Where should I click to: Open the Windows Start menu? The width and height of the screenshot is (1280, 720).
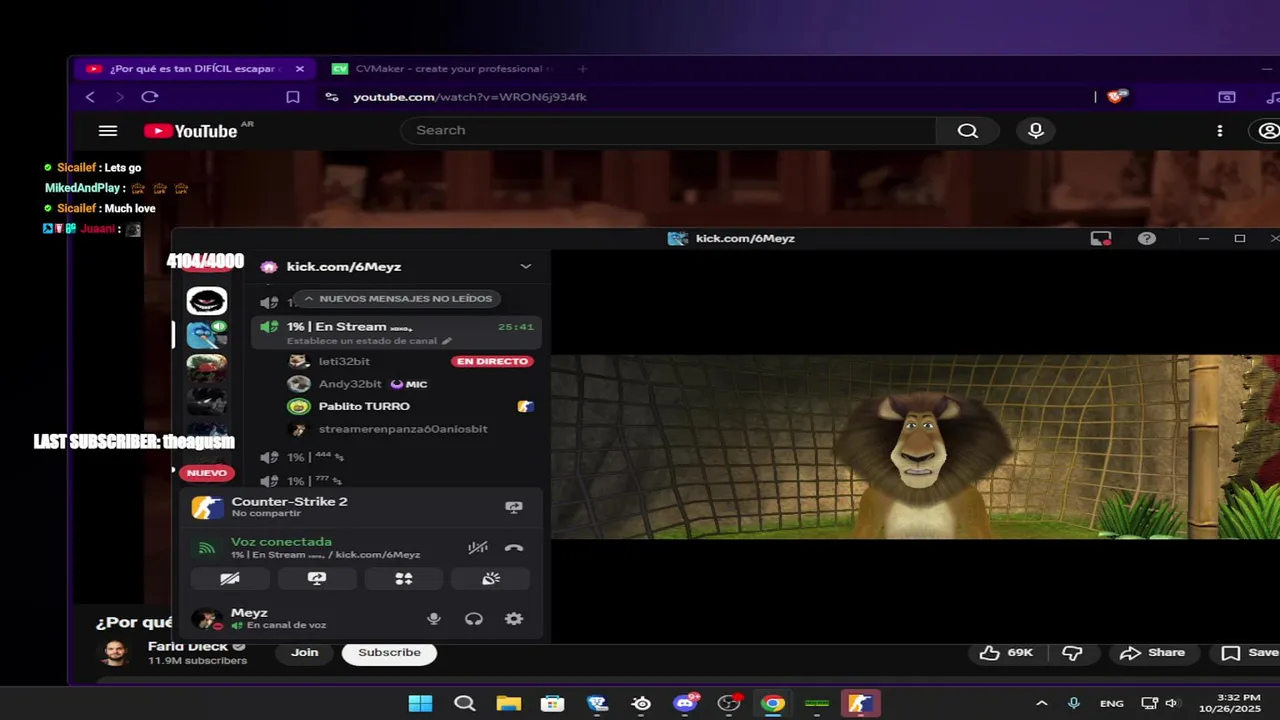(x=421, y=703)
